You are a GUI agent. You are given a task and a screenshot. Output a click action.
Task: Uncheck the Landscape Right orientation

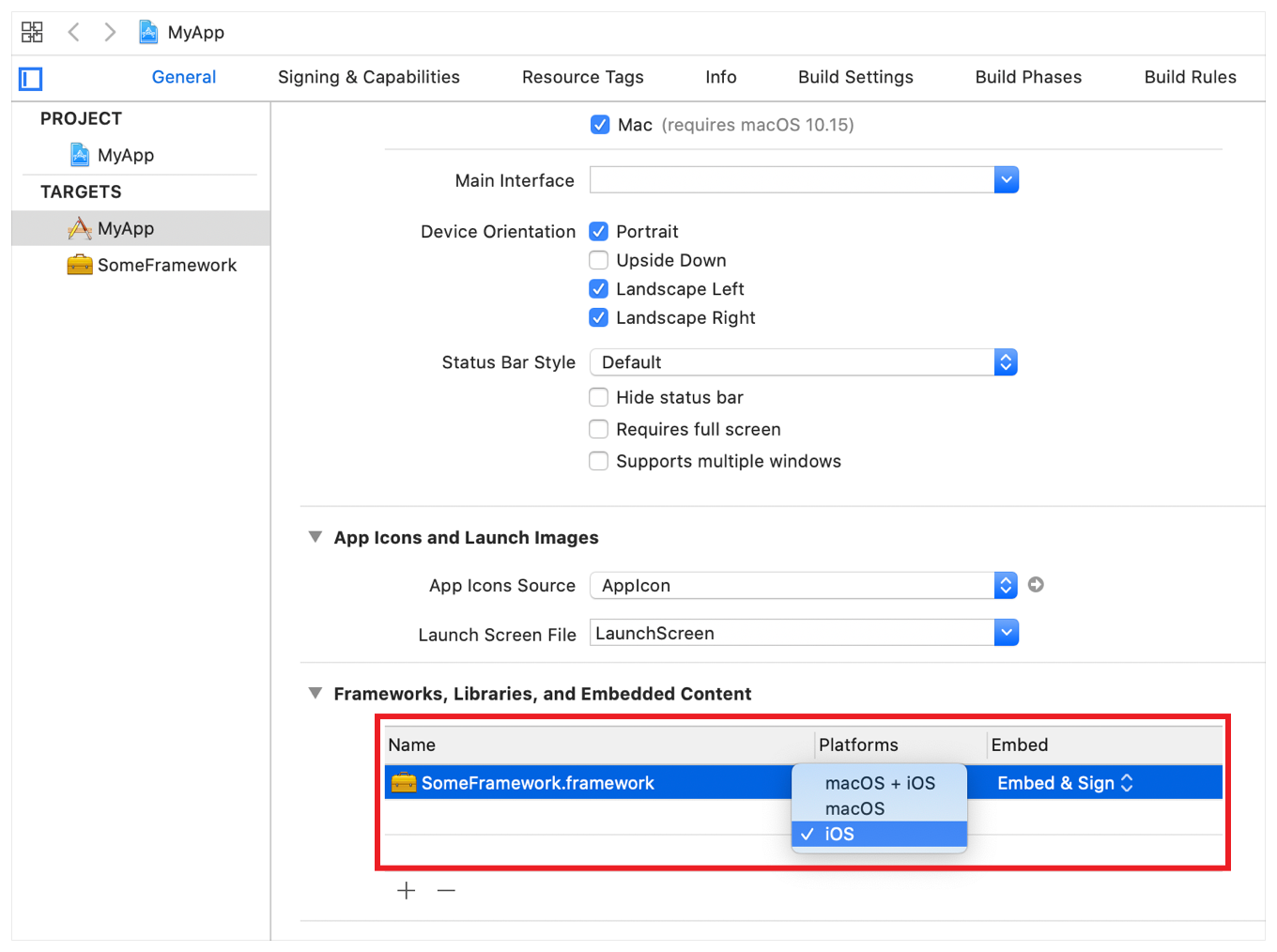(x=599, y=317)
